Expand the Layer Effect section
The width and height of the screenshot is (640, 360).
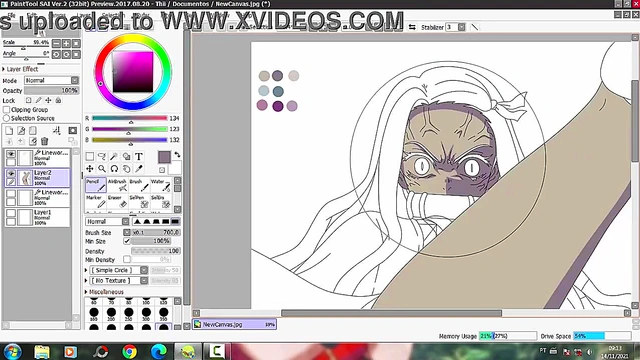(4, 69)
